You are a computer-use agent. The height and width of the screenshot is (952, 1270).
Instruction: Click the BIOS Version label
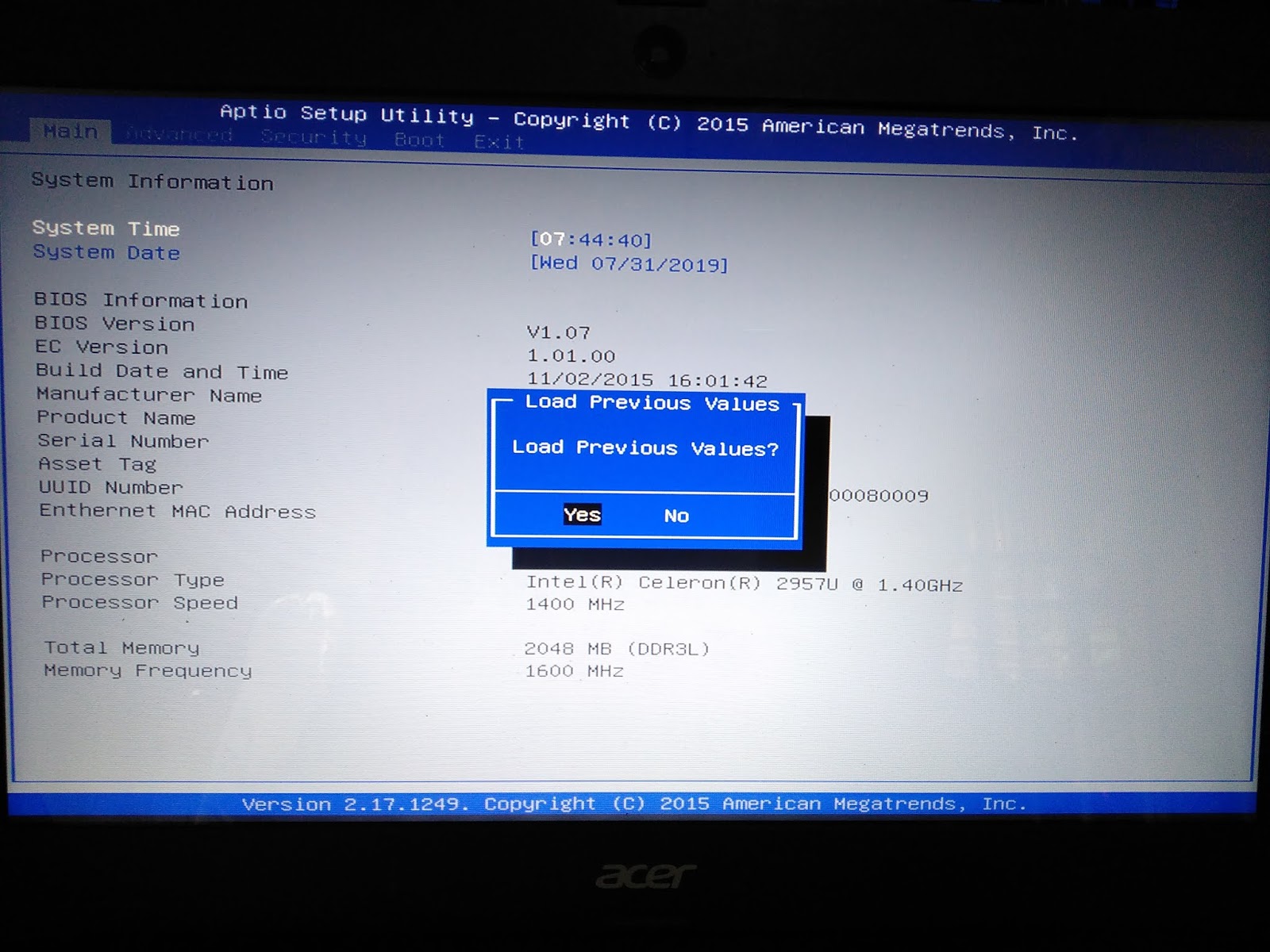point(114,324)
